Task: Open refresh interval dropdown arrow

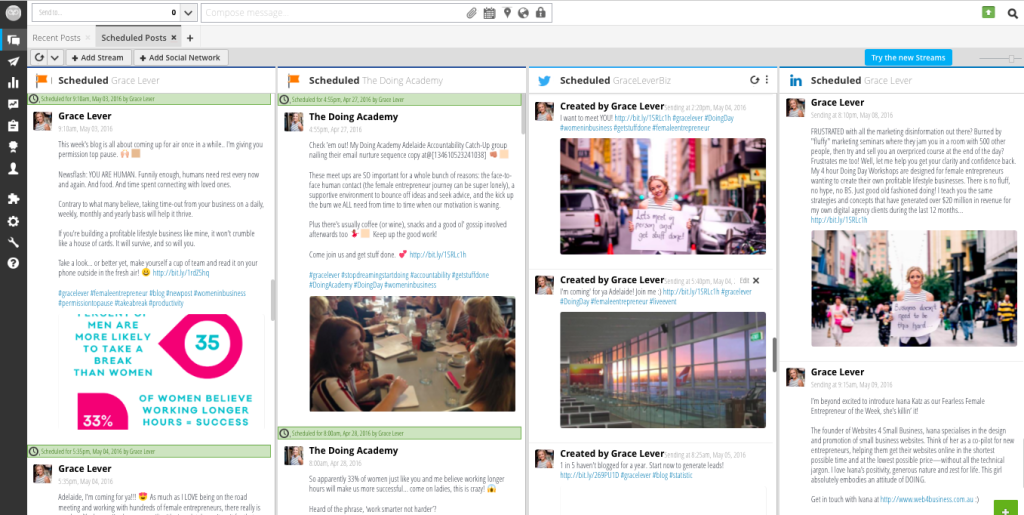Action: (55, 57)
